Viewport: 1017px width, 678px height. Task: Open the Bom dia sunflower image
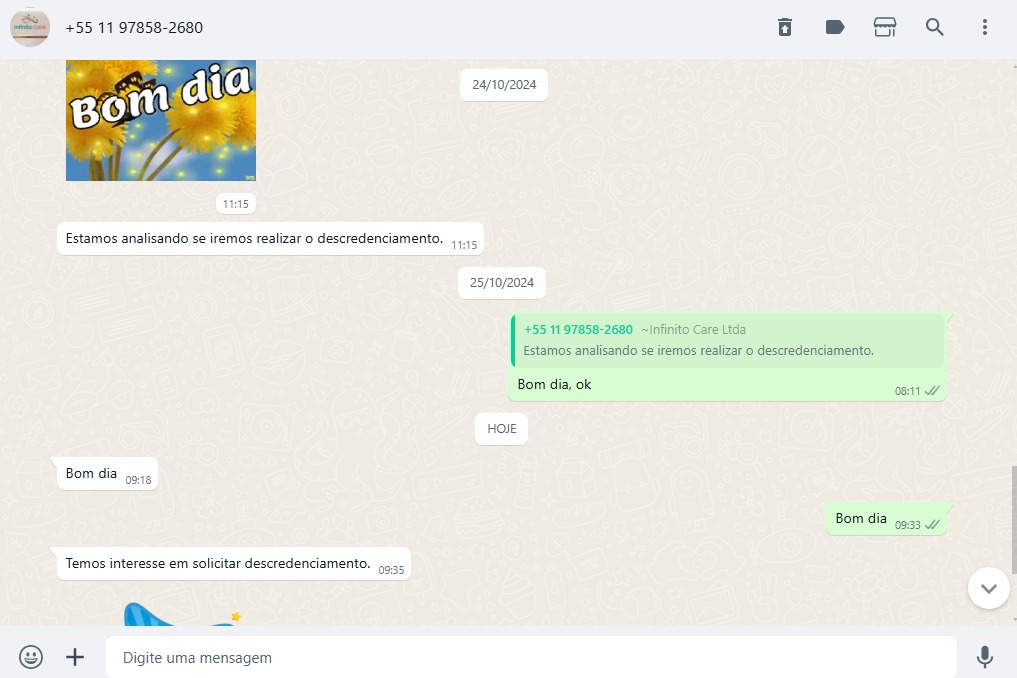pos(161,121)
